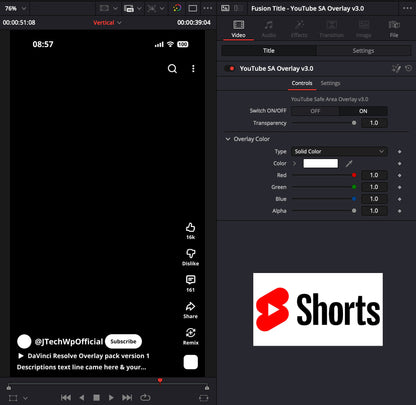The image size is (416, 405).
Task: Click the overlay vertical three-dots icon
Action: [193, 69]
